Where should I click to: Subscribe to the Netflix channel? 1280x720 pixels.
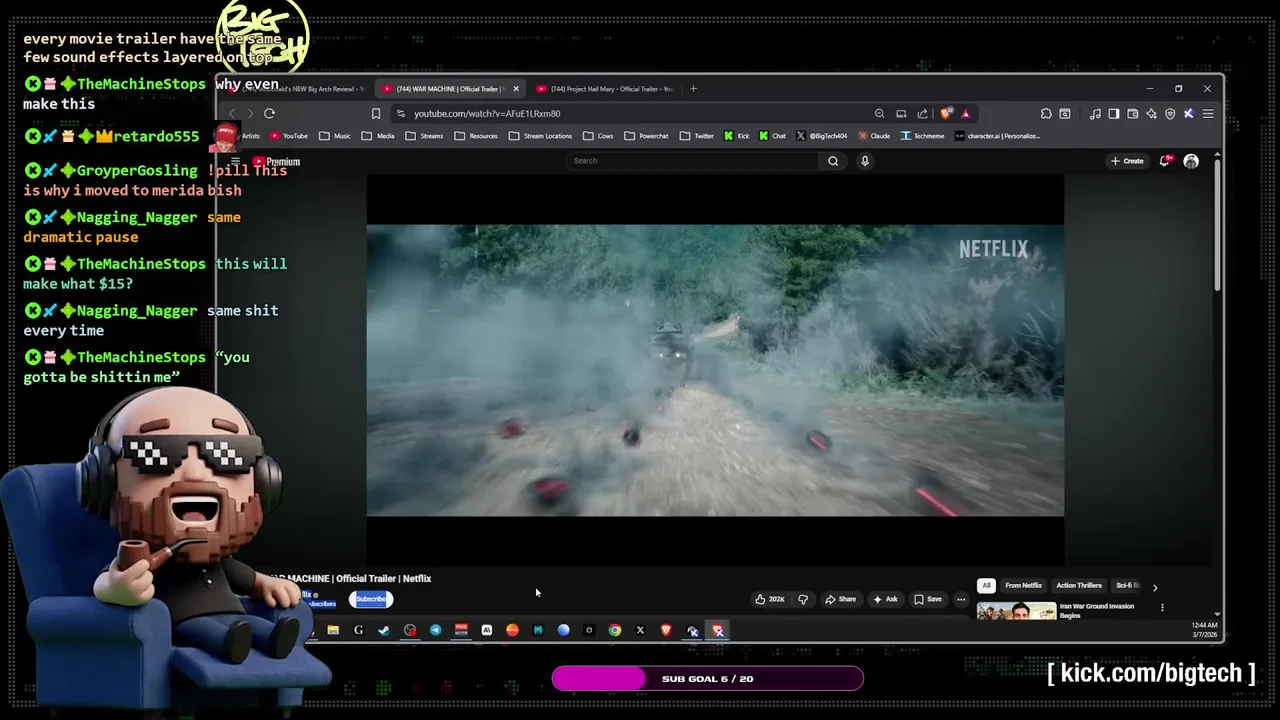click(x=371, y=599)
